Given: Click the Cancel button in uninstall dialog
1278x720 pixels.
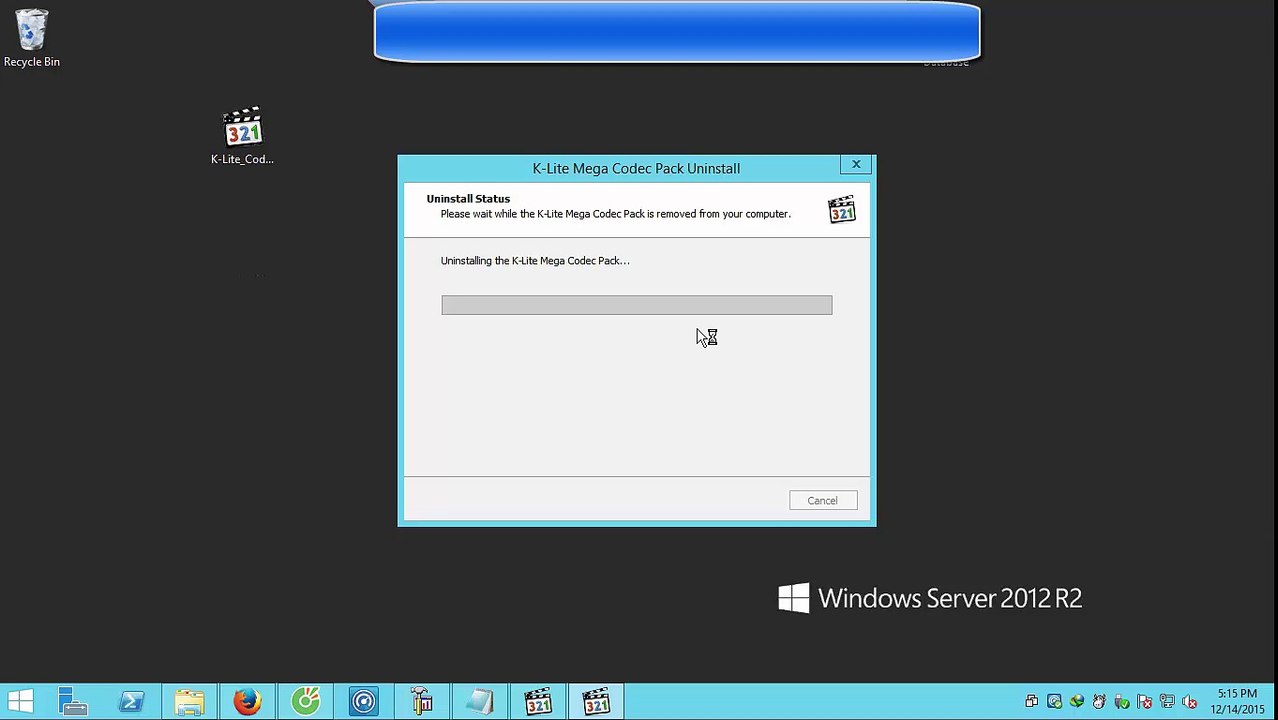Looking at the screenshot, I should click(823, 501).
